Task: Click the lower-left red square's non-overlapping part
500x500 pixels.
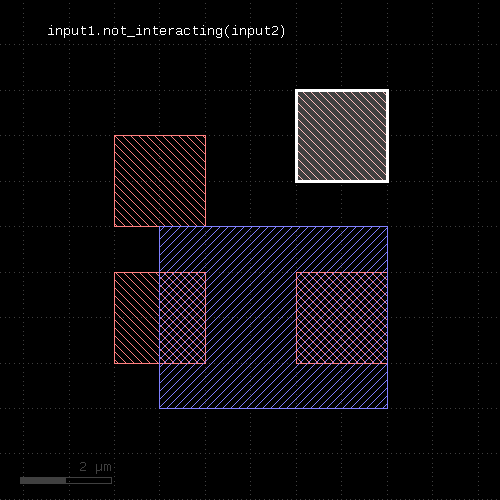Action: point(137,318)
